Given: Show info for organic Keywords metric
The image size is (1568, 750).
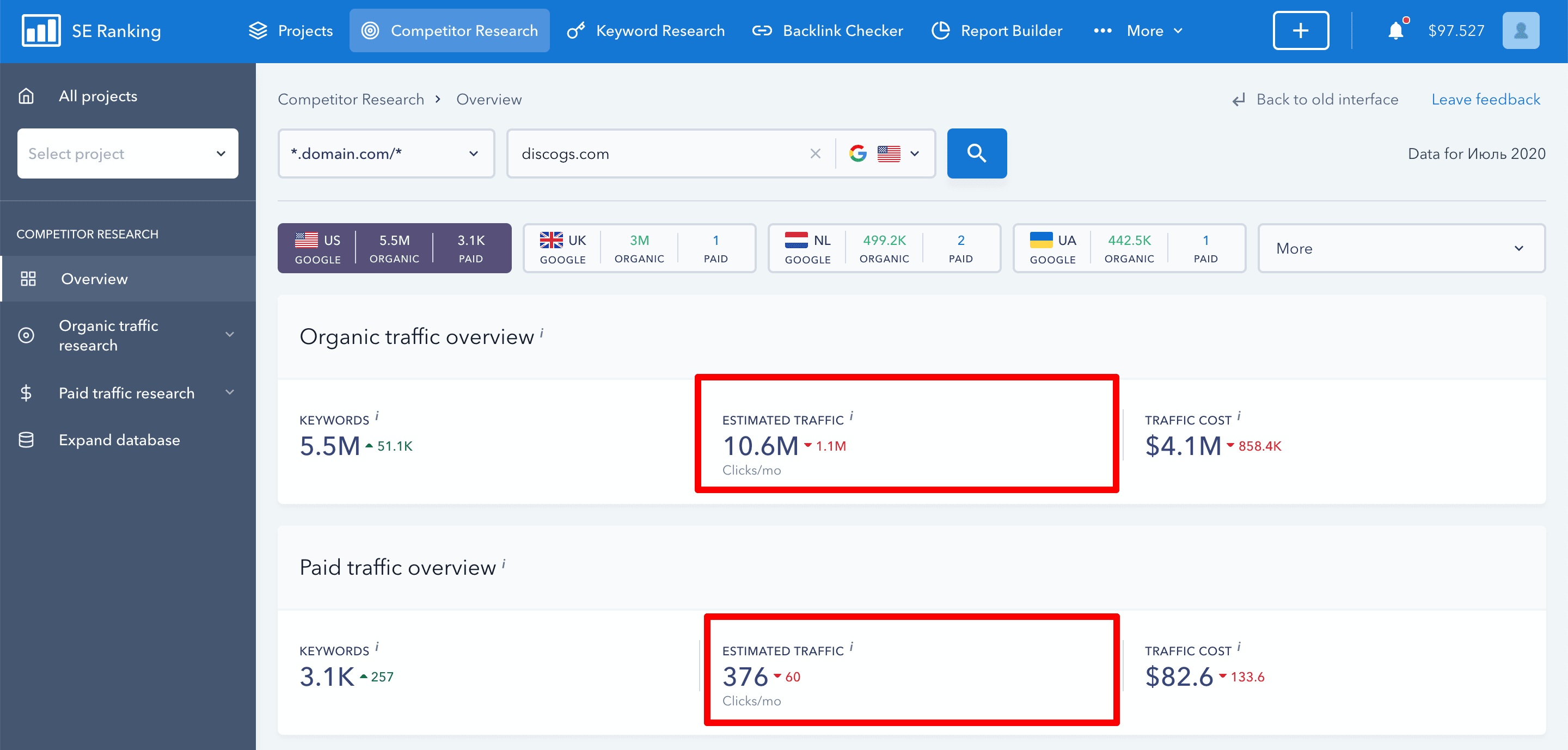Looking at the screenshot, I should point(377,416).
